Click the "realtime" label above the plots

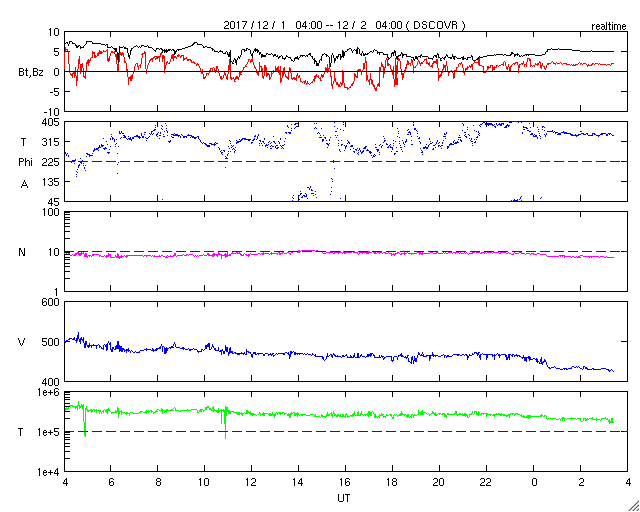pyautogui.click(x=609, y=27)
